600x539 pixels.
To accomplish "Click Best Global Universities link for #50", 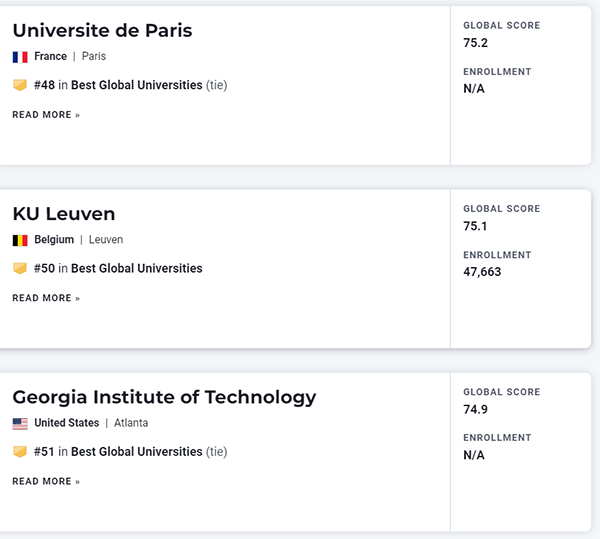I will (x=136, y=268).
